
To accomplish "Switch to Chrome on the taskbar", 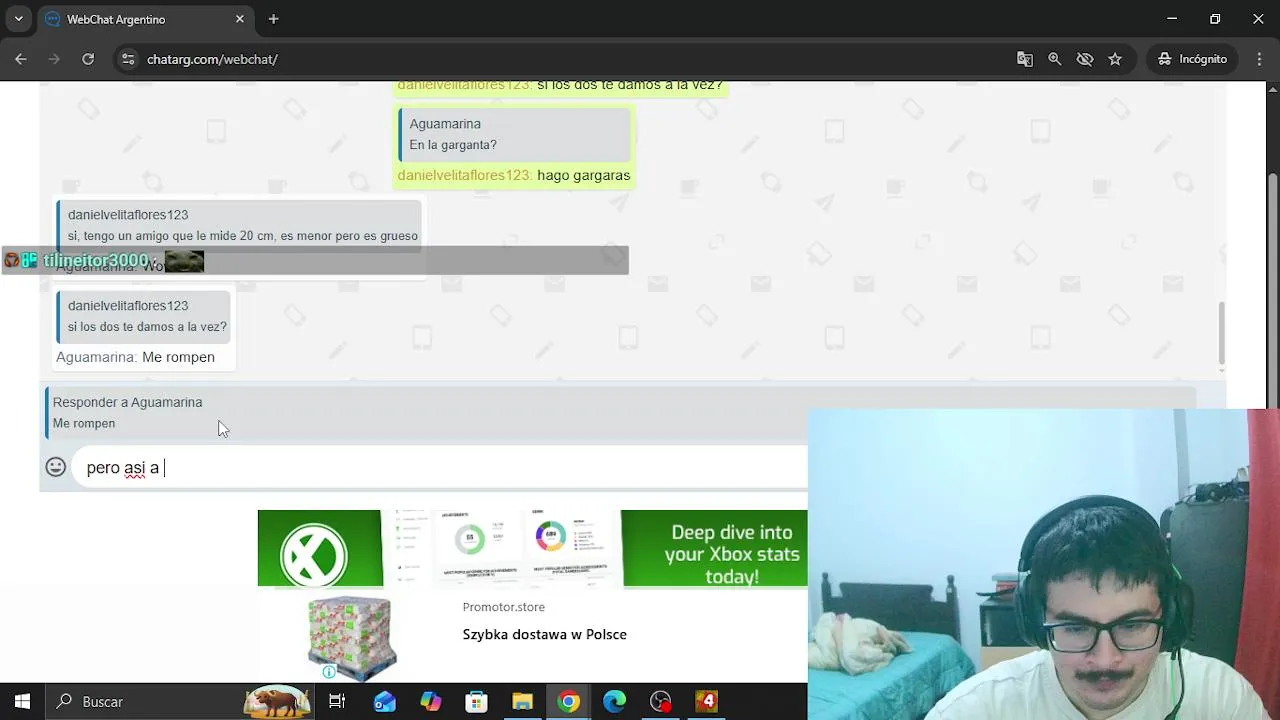I will coord(568,701).
